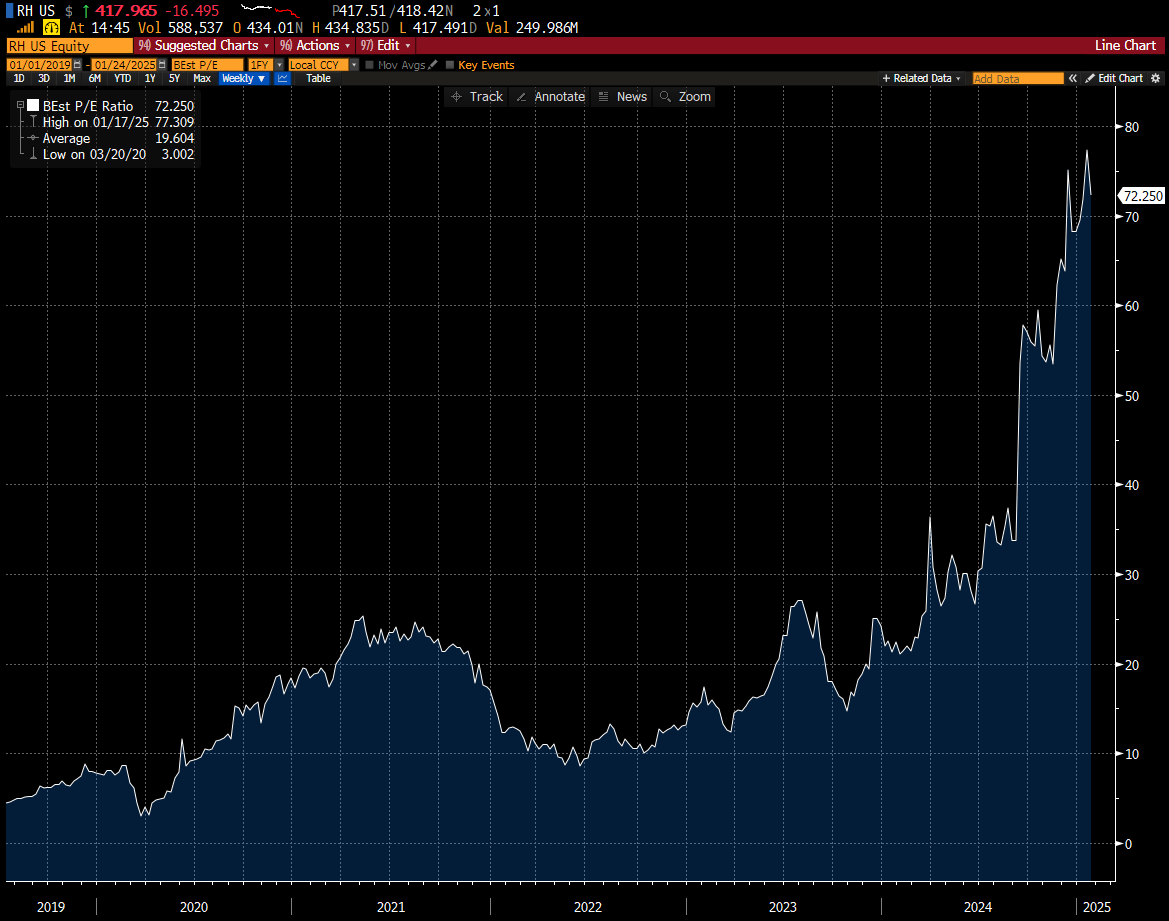Open calendar picker for end date 01/24/2025

[162, 65]
